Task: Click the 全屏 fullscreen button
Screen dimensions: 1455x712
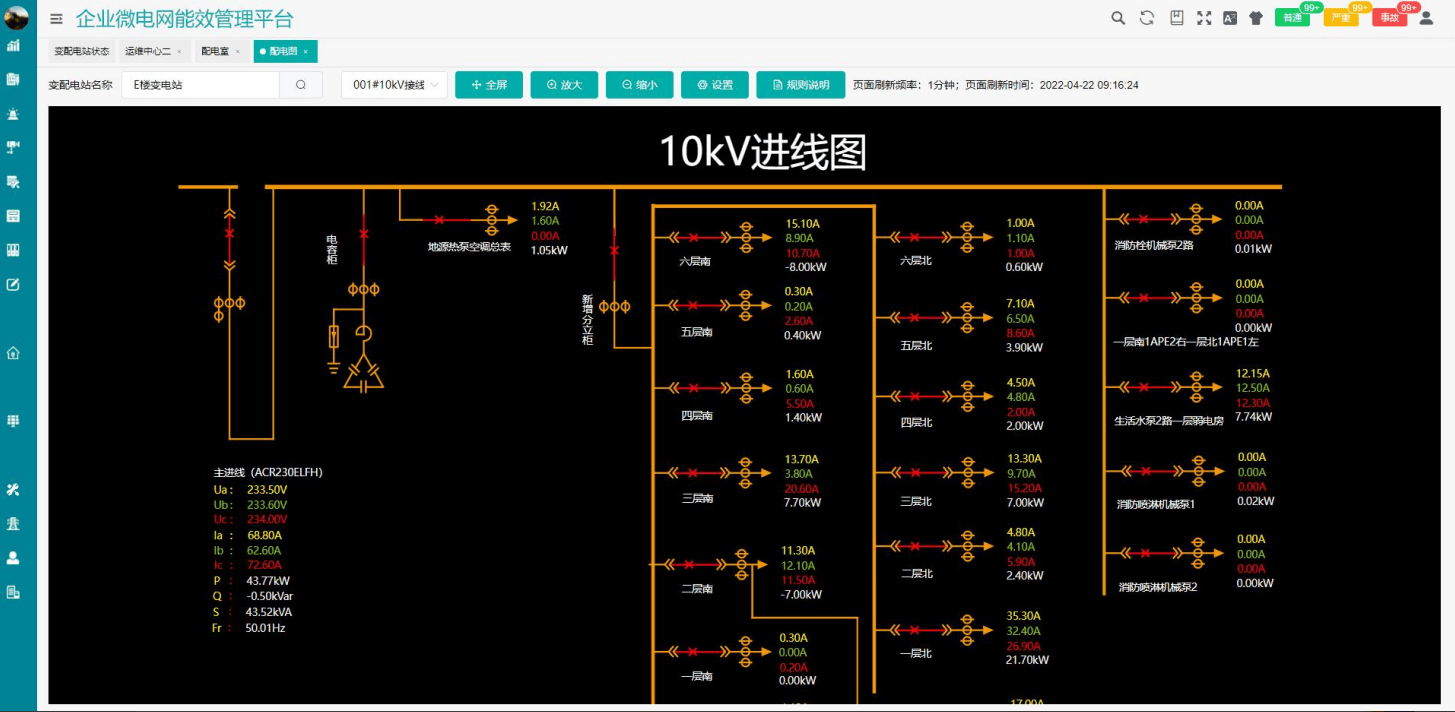Action: click(489, 85)
